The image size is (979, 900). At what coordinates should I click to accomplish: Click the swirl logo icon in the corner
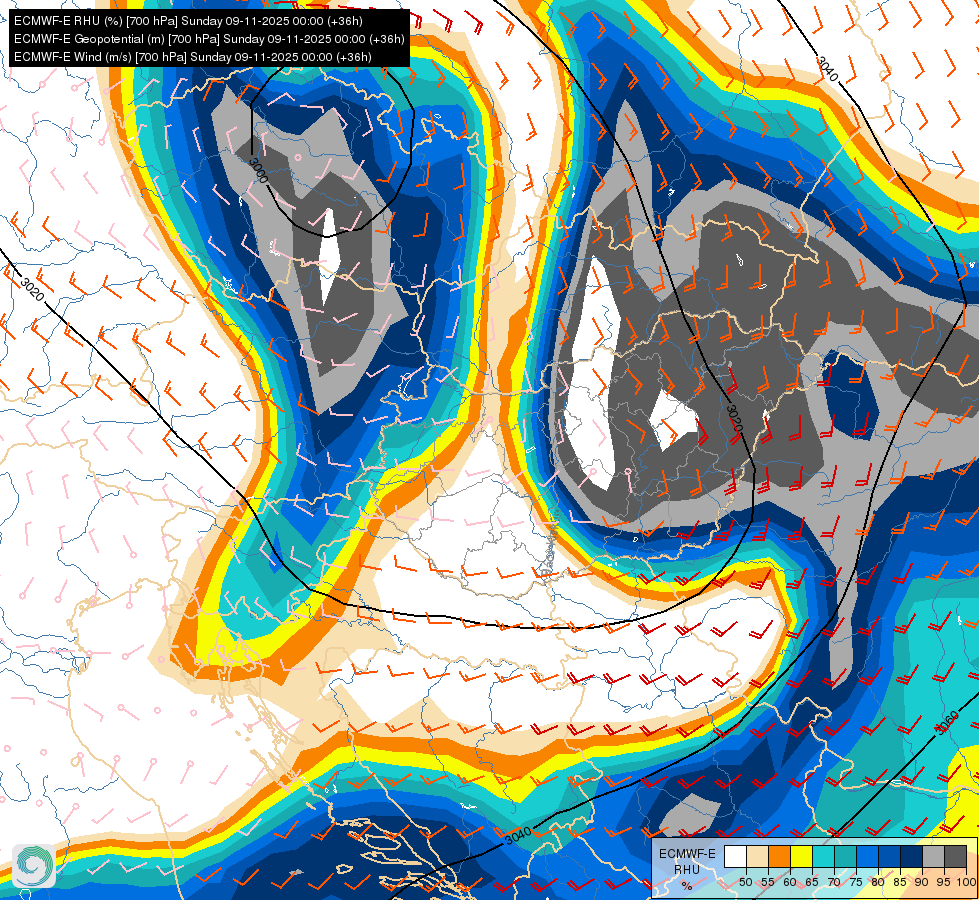click(34, 866)
